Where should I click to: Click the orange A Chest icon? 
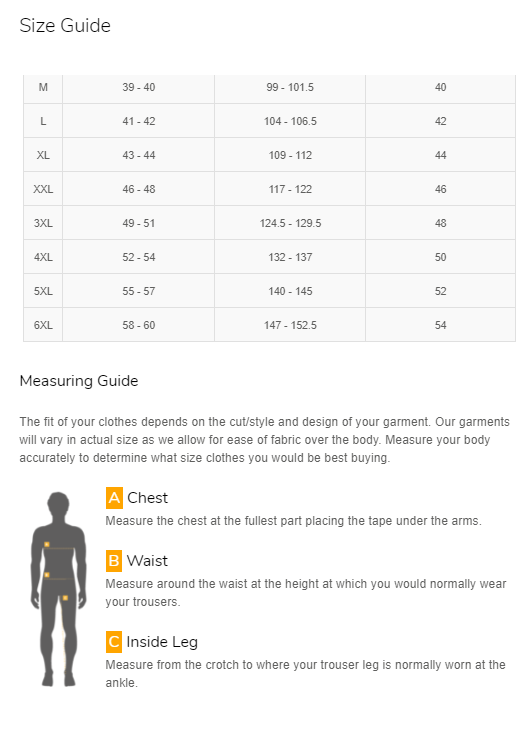(x=114, y=498)
